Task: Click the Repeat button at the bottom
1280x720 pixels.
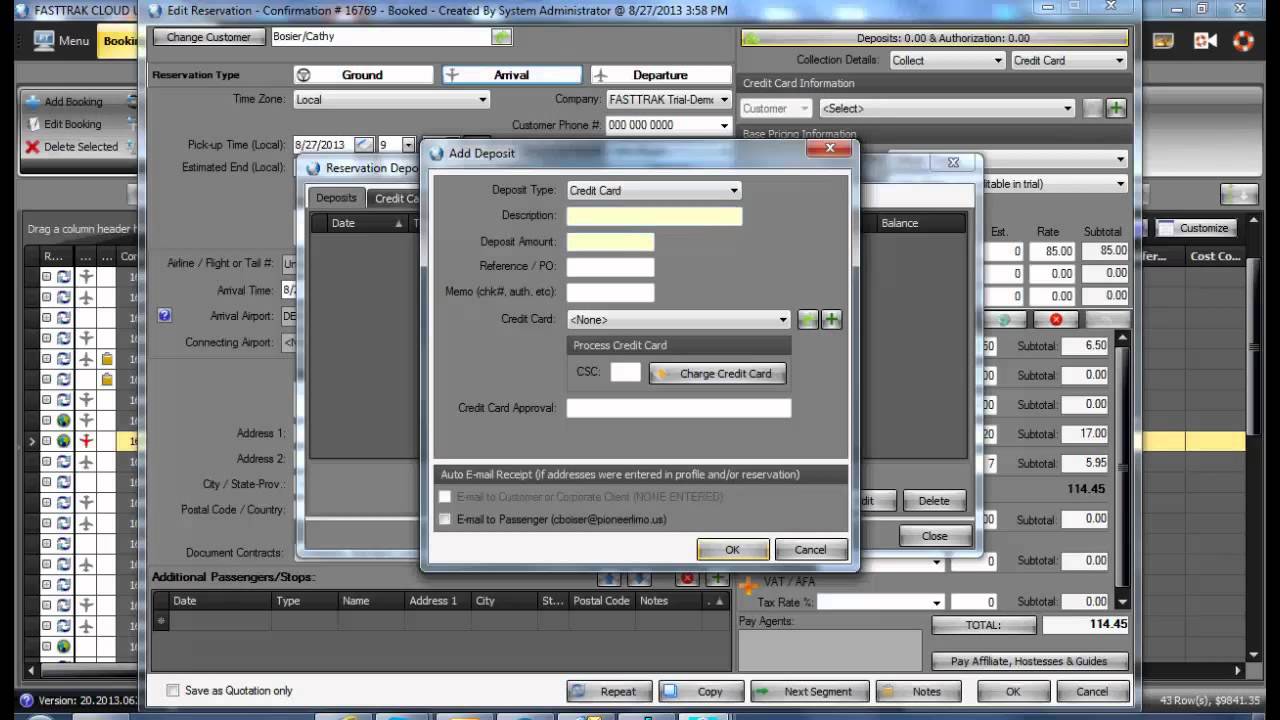Action: coord(609,691)
